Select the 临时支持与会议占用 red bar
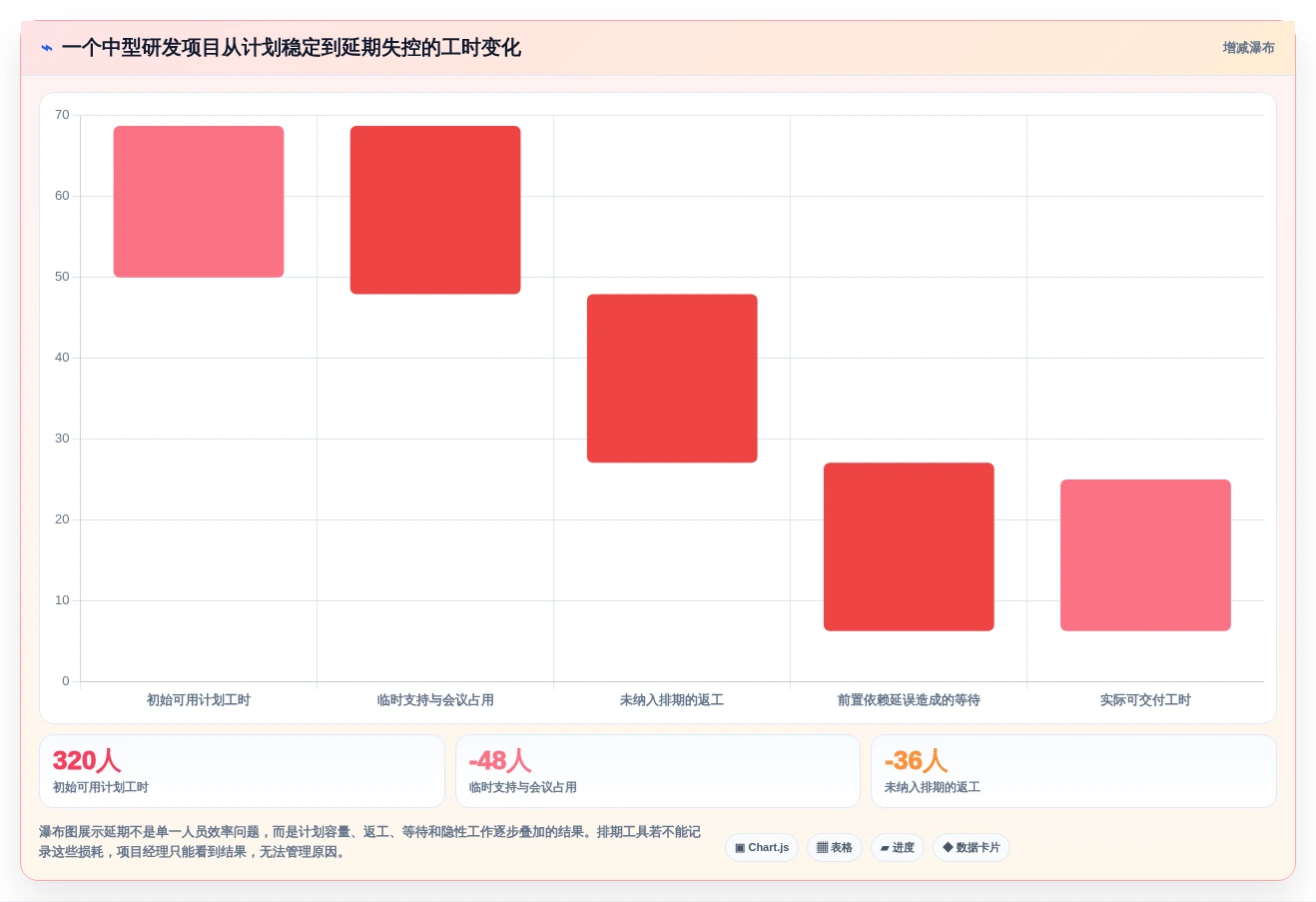1316x902 pixels. [435, 210]
